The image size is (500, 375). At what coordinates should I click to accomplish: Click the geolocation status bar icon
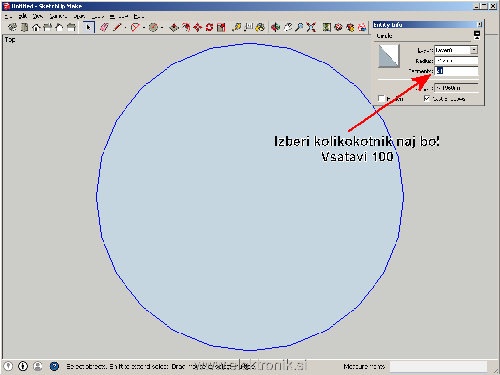(x=8, y=366)
